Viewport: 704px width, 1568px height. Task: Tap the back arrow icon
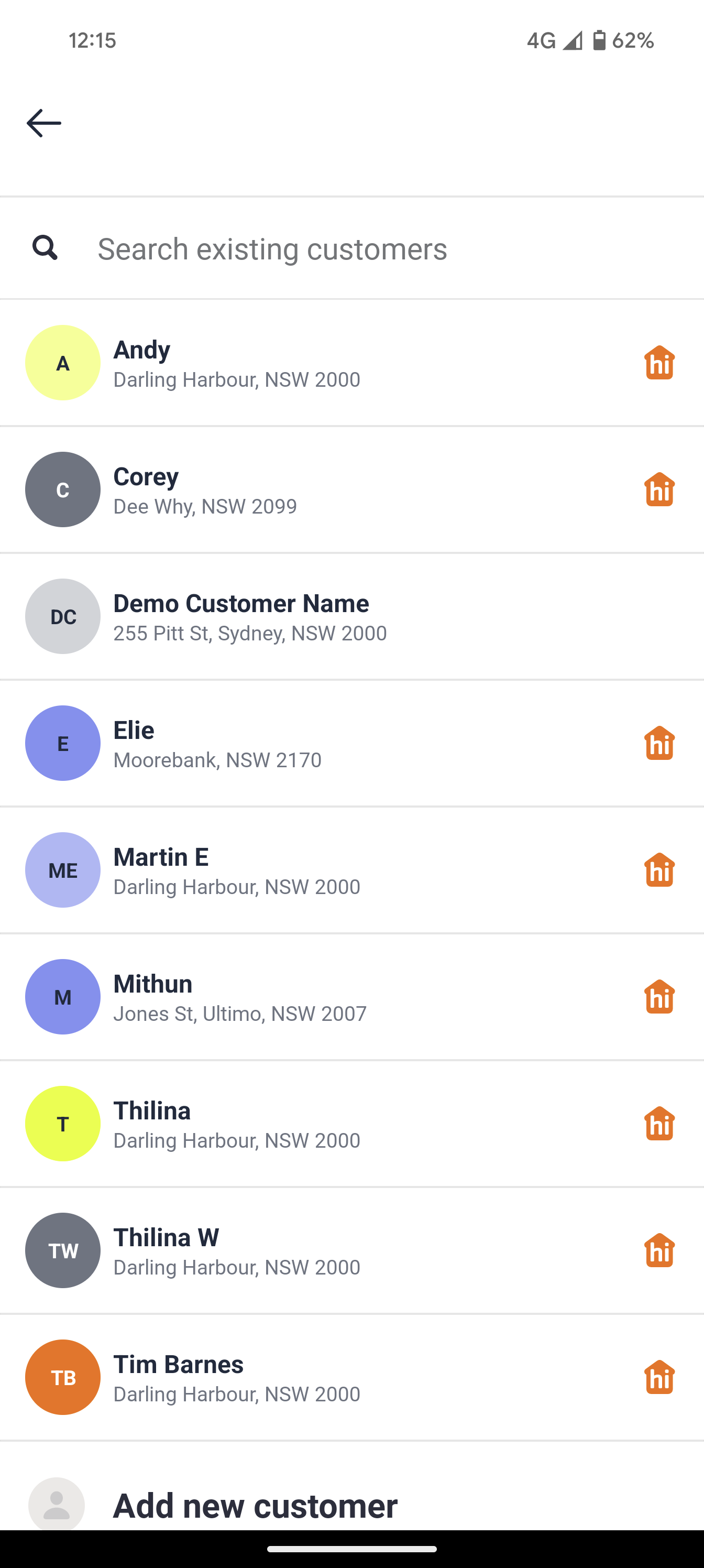click(x=44, y=123)
